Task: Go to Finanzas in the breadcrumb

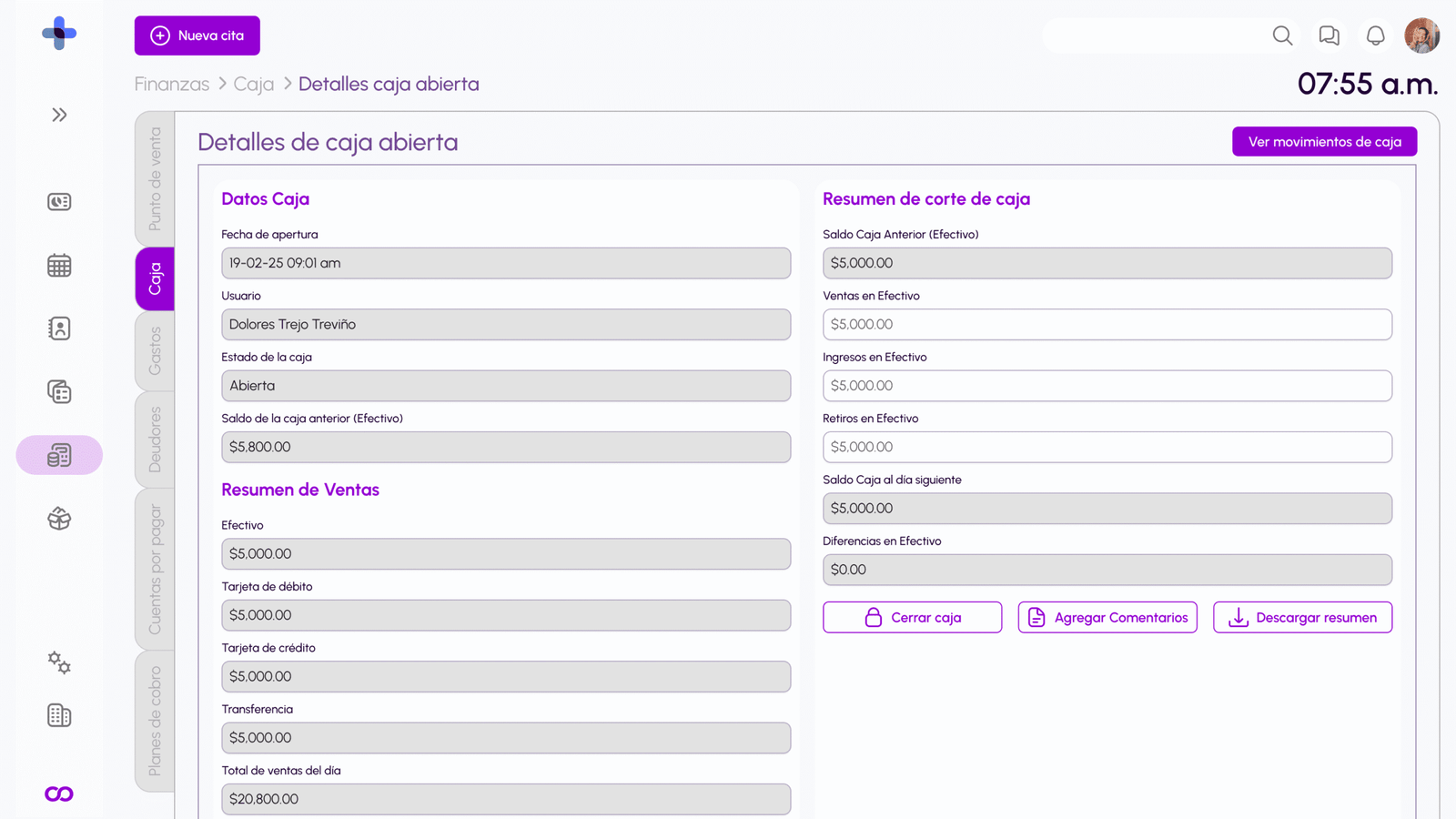Action: click(x=172, y=84)
